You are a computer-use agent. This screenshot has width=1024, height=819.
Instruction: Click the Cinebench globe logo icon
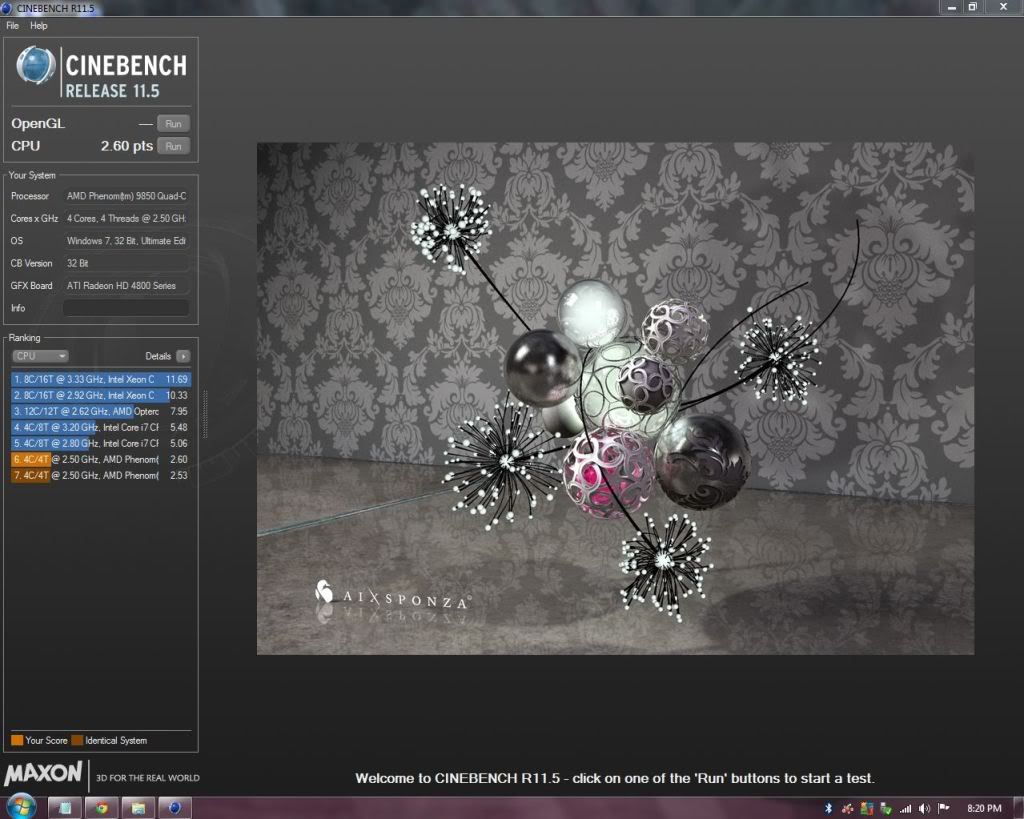35,65
